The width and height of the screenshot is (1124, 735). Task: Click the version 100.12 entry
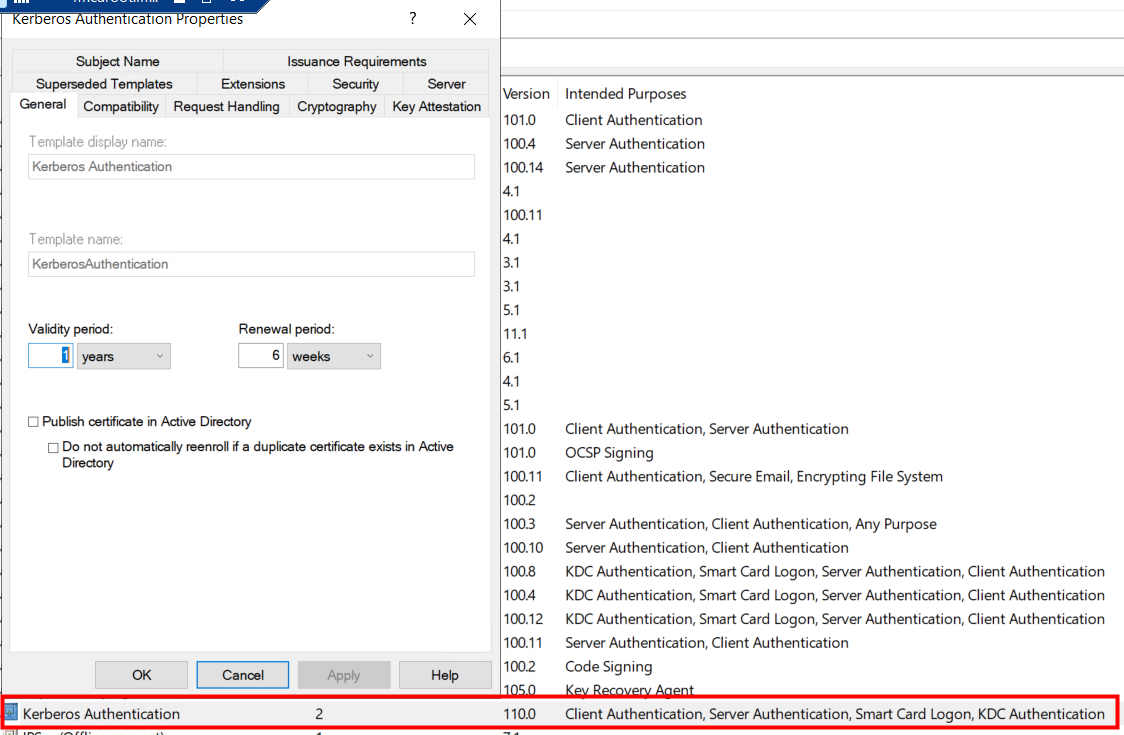[x=523, y=618]
